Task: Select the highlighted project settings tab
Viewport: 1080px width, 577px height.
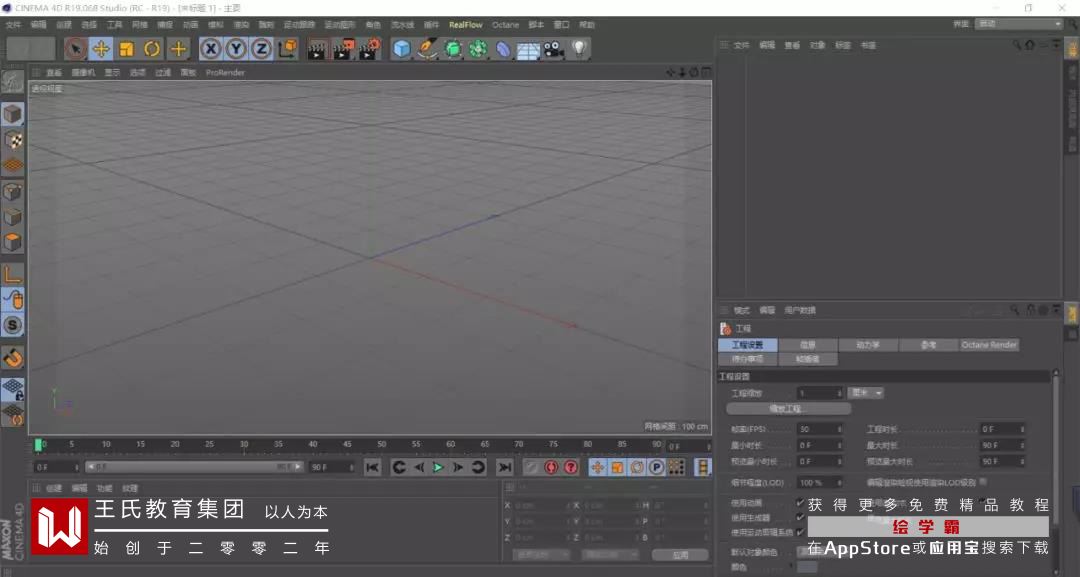Action: (747, 345)
